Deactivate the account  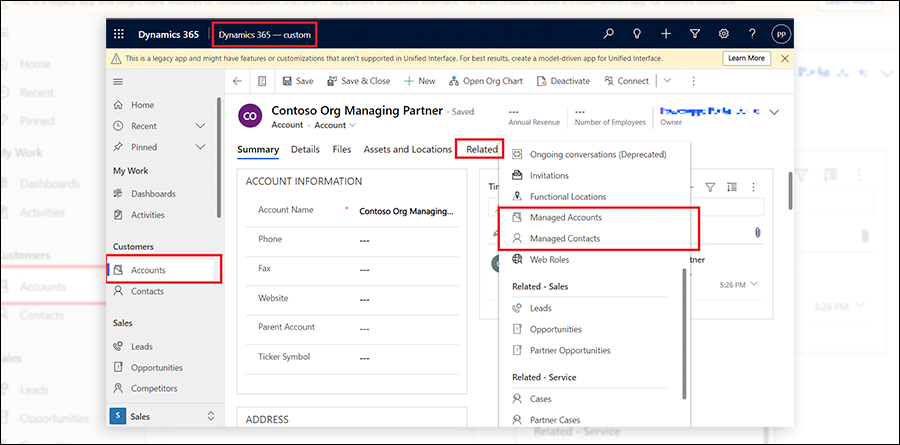564,81
